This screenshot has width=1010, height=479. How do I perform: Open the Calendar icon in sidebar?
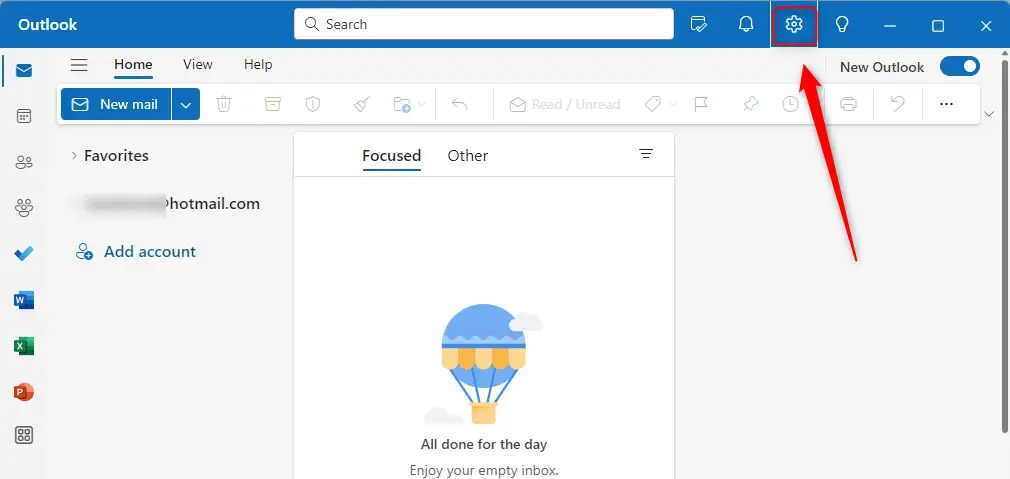pos(24,116)
